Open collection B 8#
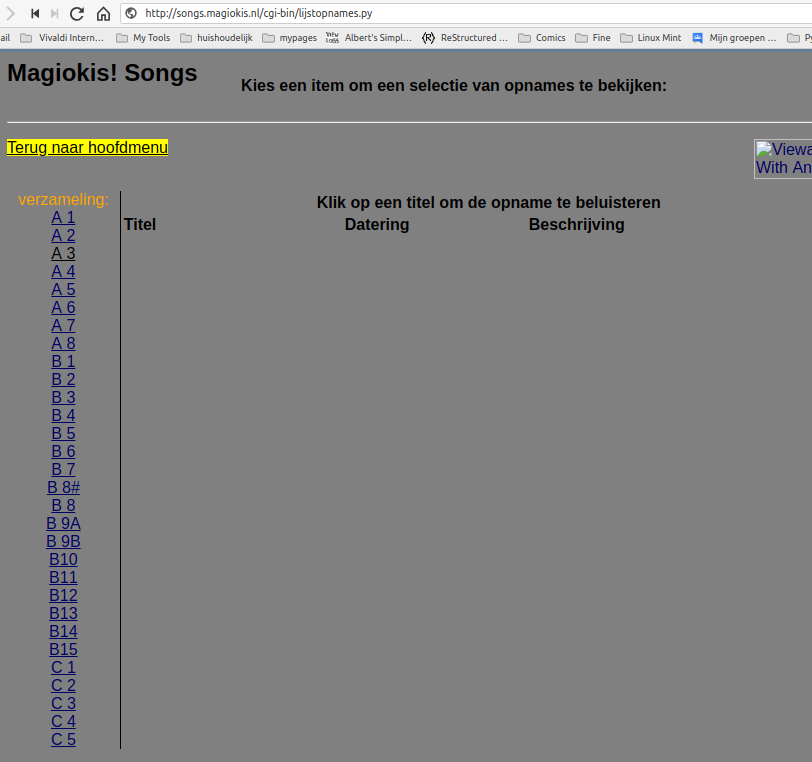The width and height of the screenshot is (812, 762). click(x=63, y=487)
